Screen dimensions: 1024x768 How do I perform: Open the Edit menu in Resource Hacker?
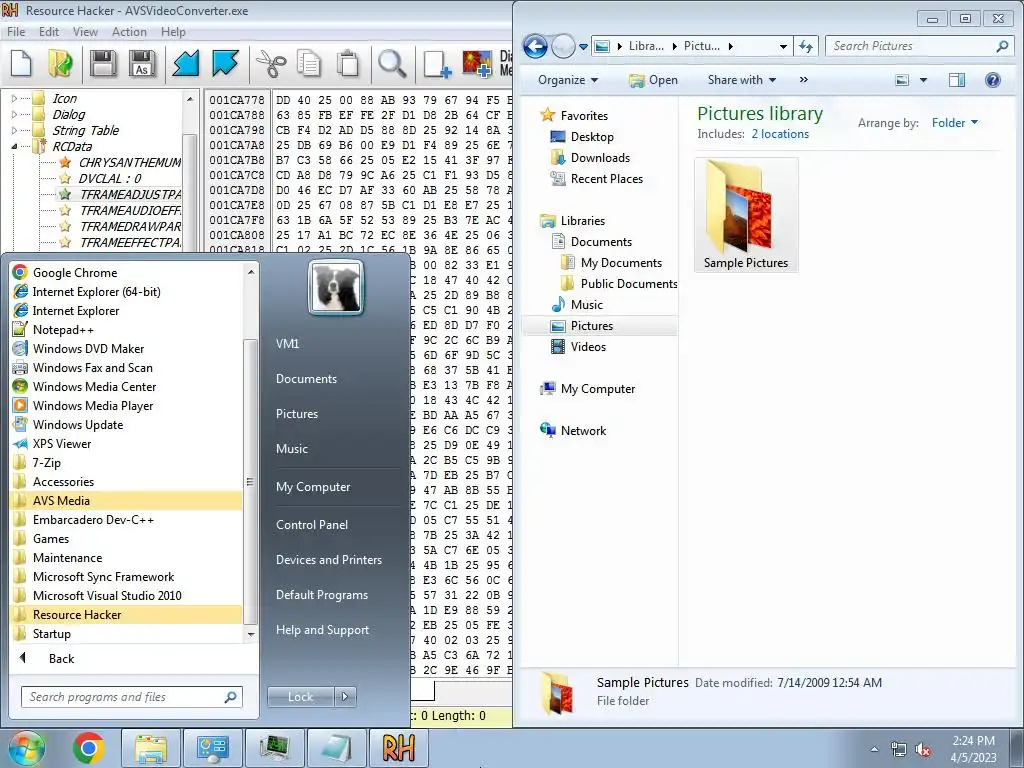[x=49, y=31]
